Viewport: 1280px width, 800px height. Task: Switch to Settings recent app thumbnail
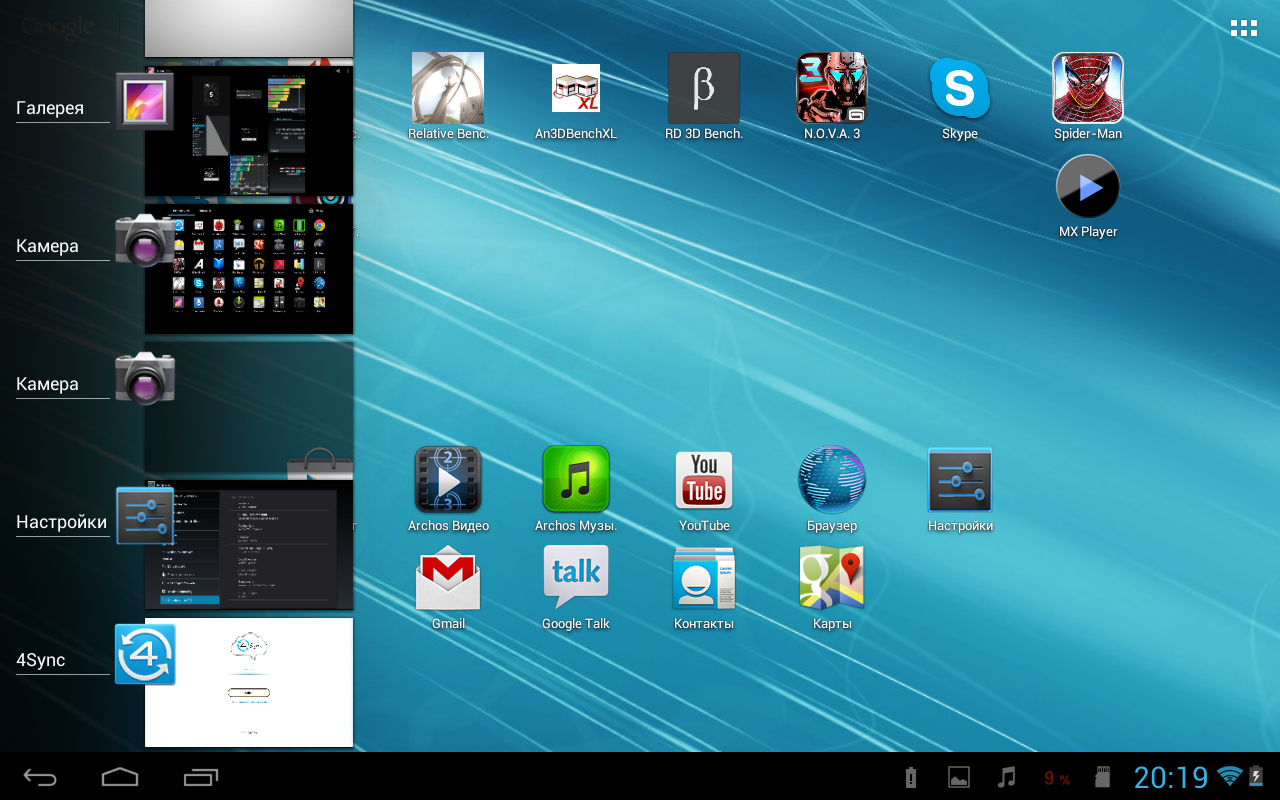[x=249, y=545]
